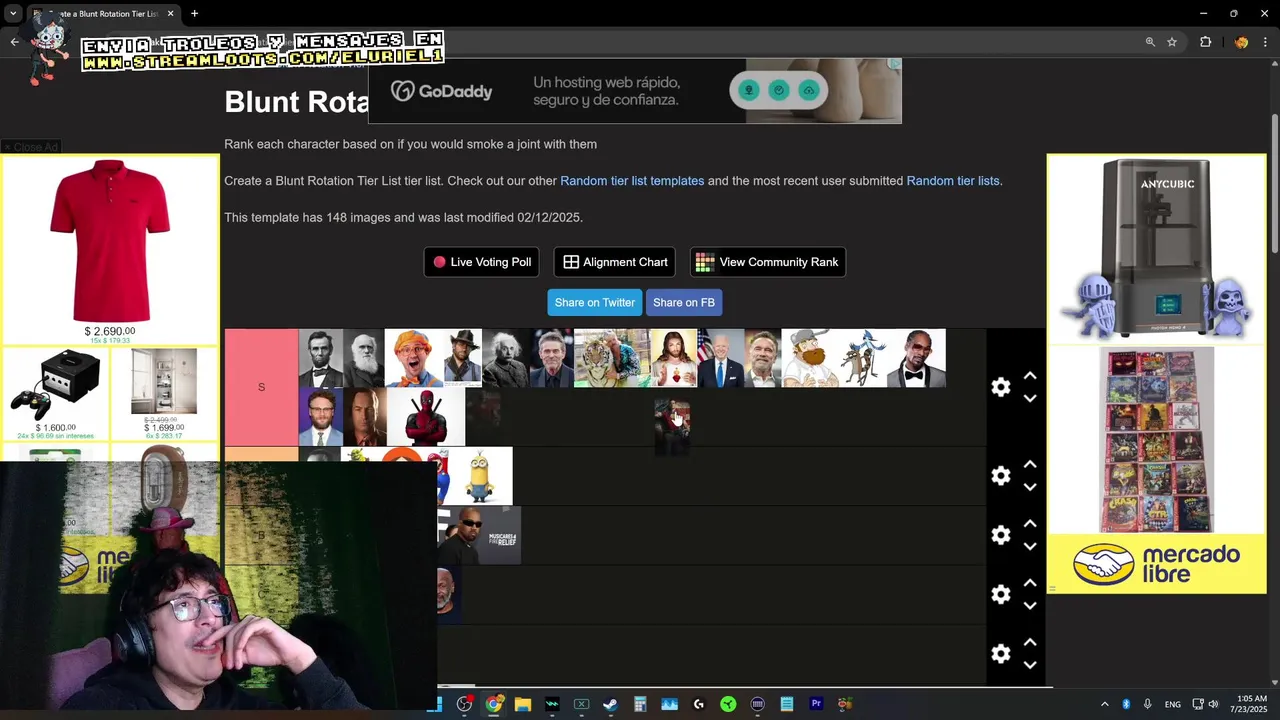The height and width of the screenshot is (720, 1280).
Task: Open settings gear for the fourth tier row
Action: coord(1000,594)
